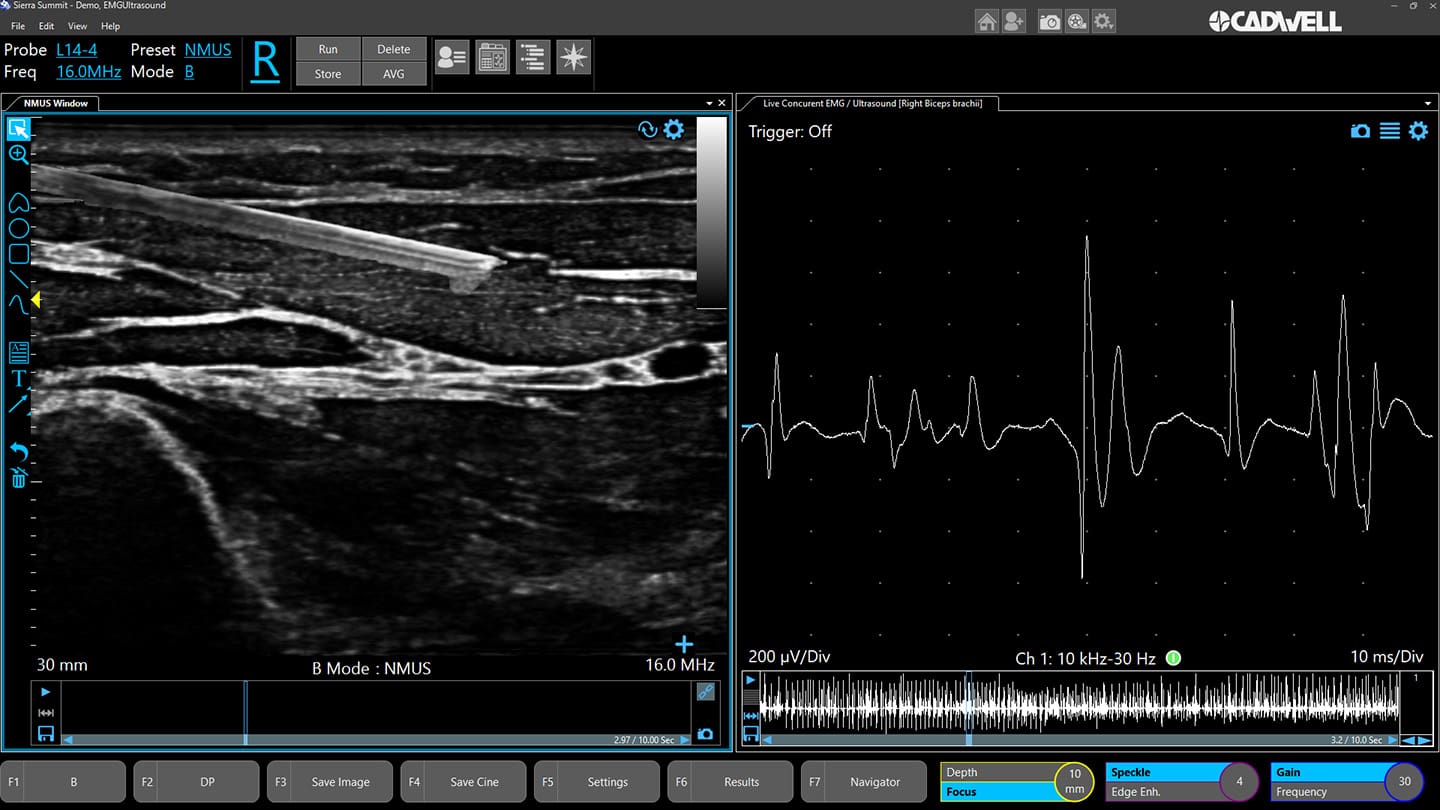Open the NMUS preset dropdown

pos(208,49)
